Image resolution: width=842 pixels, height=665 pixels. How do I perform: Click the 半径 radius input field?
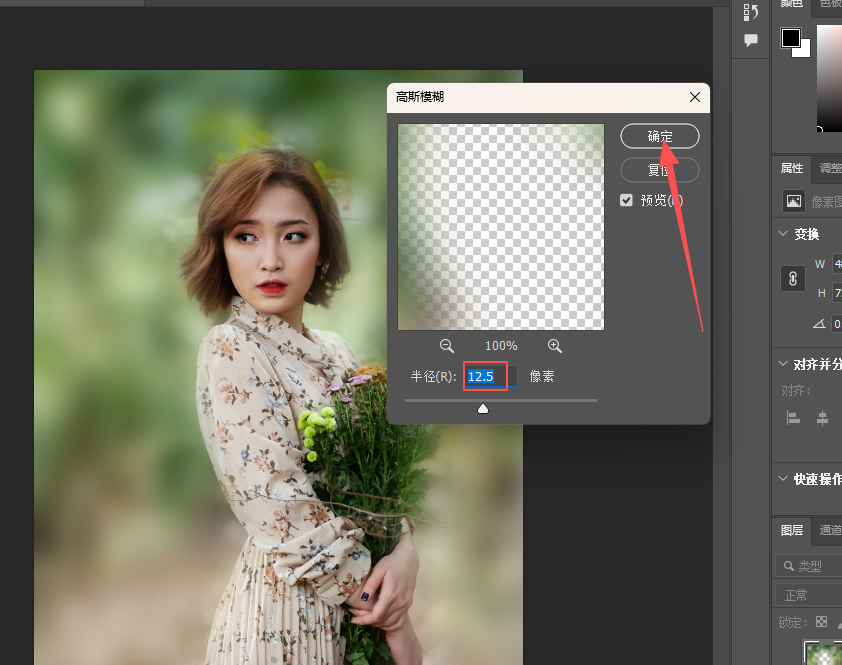(491, 376)
